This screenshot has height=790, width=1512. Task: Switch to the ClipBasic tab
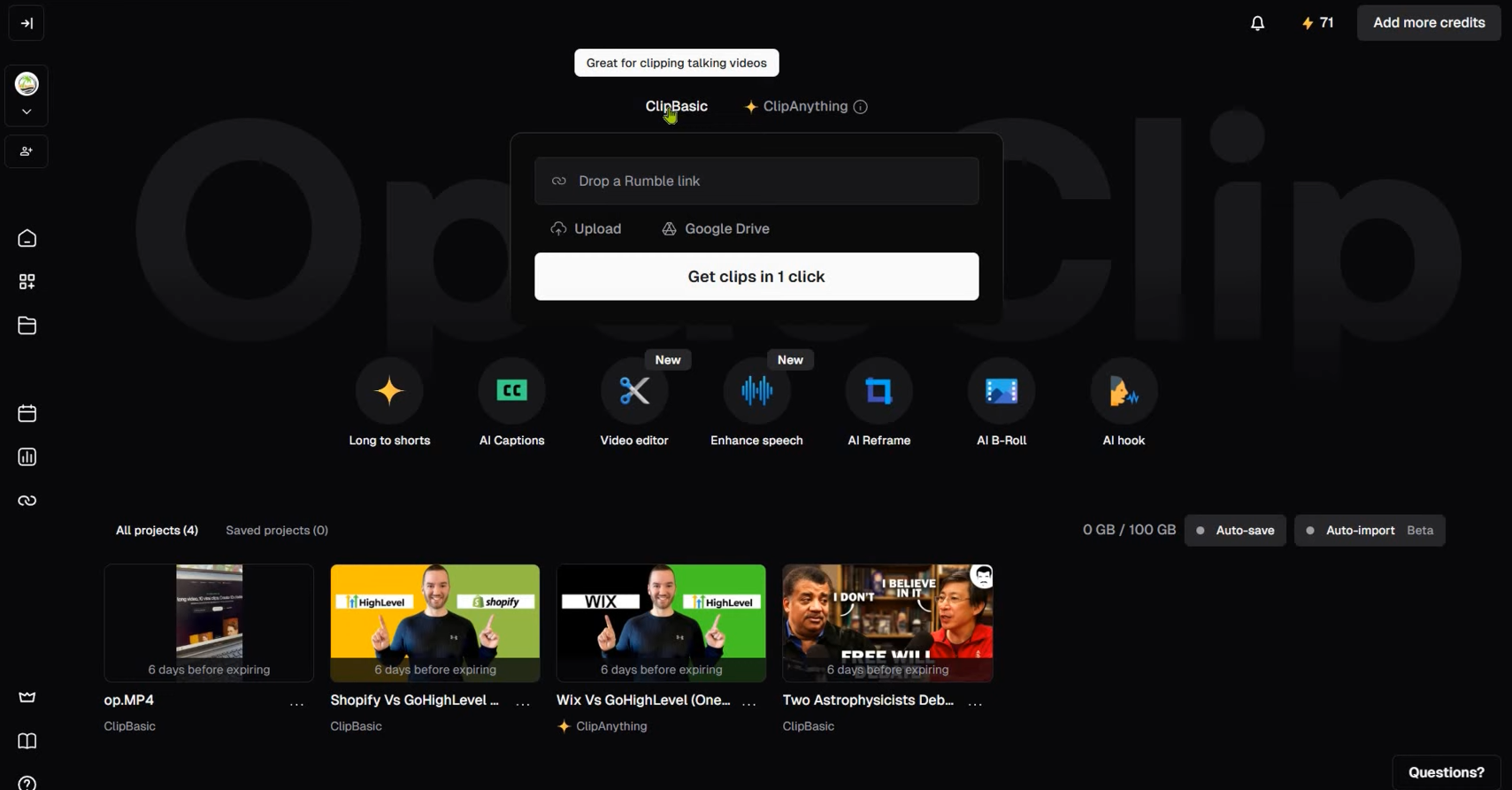(x=676, y=106)
